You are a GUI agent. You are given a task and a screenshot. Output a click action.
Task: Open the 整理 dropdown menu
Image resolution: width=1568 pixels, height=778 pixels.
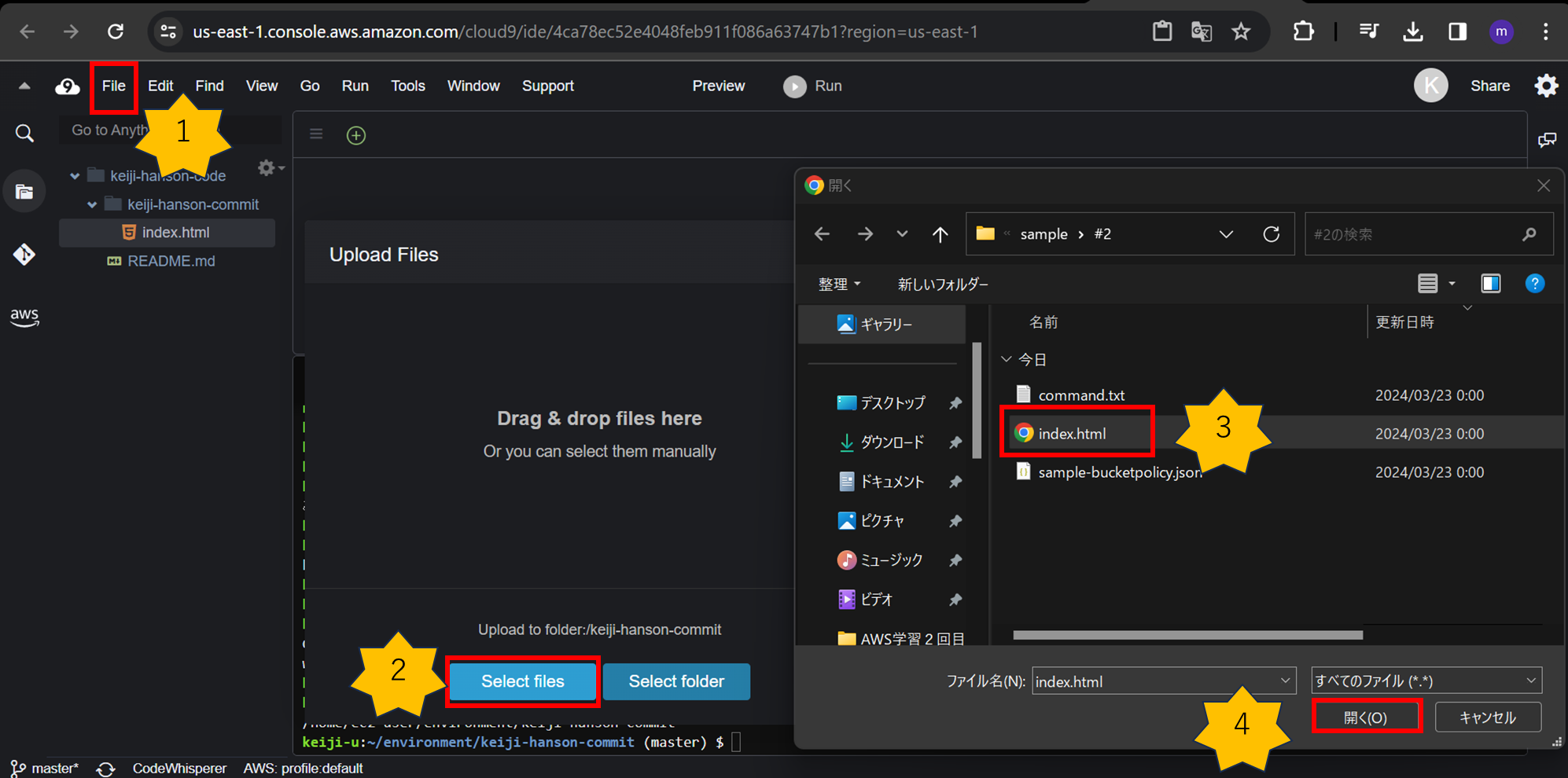tap(839, 284)
